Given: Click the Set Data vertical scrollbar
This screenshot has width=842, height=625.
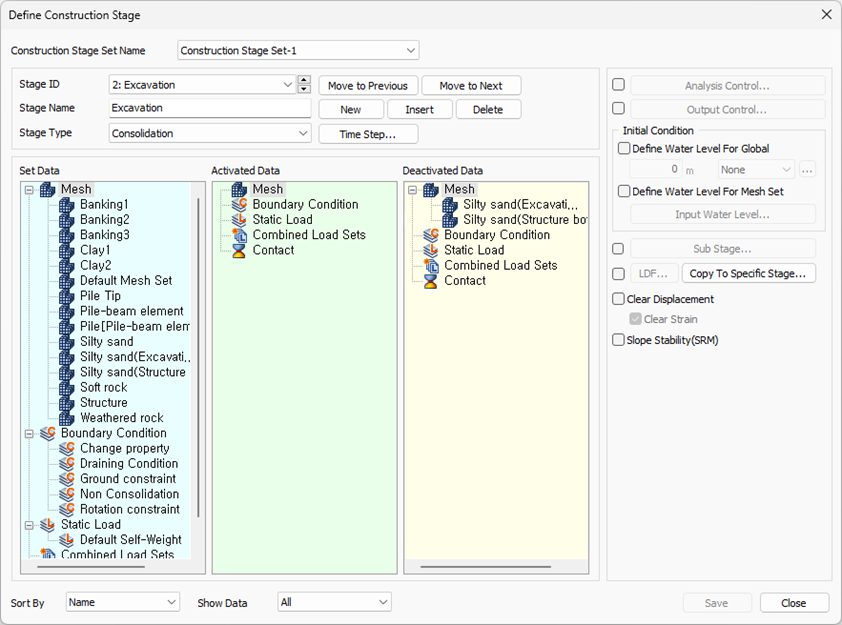Looking at the screenshot, I should (199, 357).
